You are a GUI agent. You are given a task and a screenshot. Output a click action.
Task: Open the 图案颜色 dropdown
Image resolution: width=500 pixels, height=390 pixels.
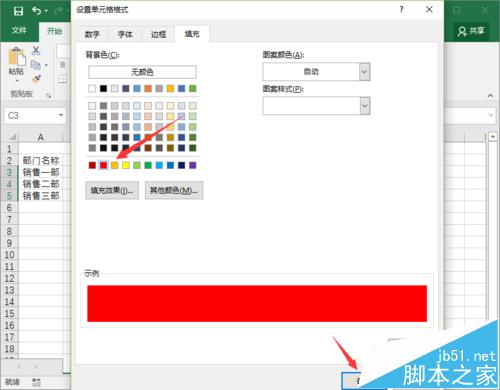(365, 72)
